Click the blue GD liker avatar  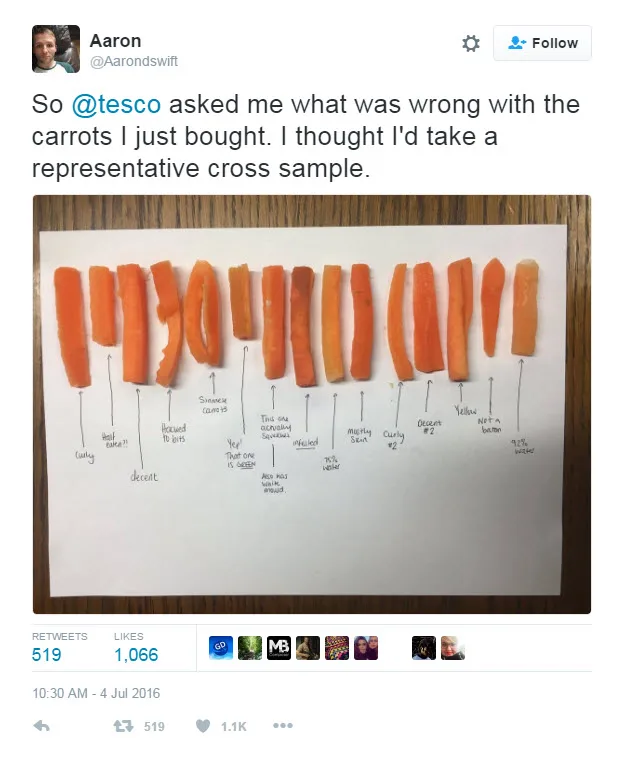(221, 648)
